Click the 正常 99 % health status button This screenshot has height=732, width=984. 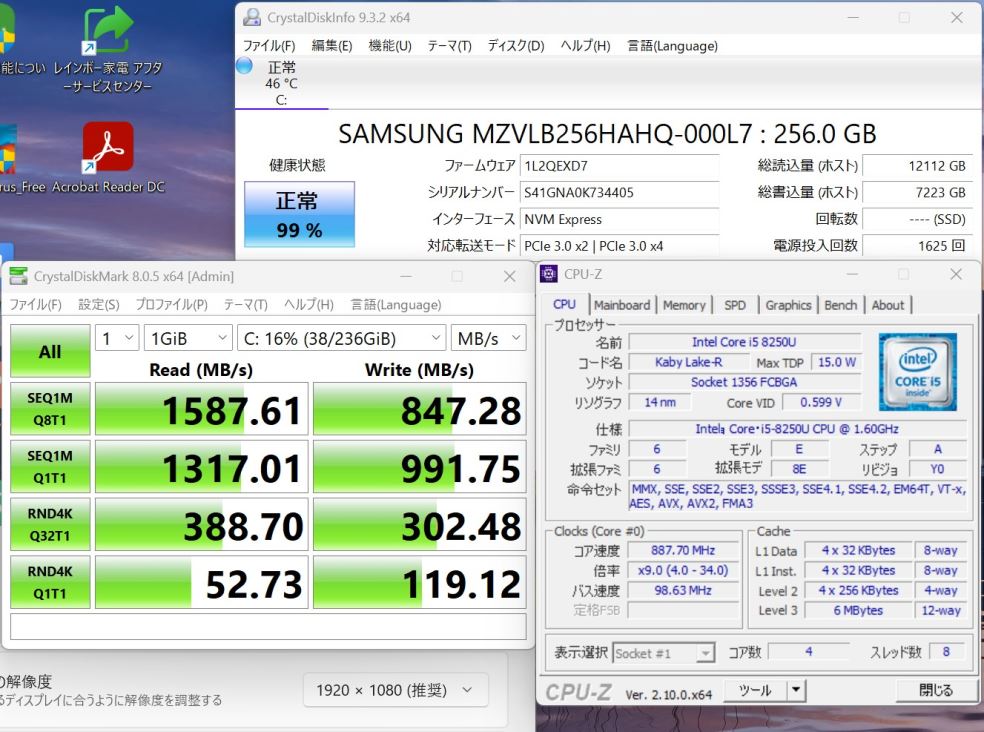(x=299, y=214)
